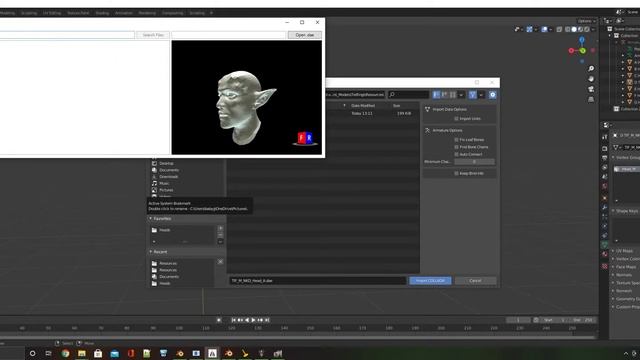Jump to timeline end frame
The height and width of the screenshot is (360, 640).
coord(267,320)
